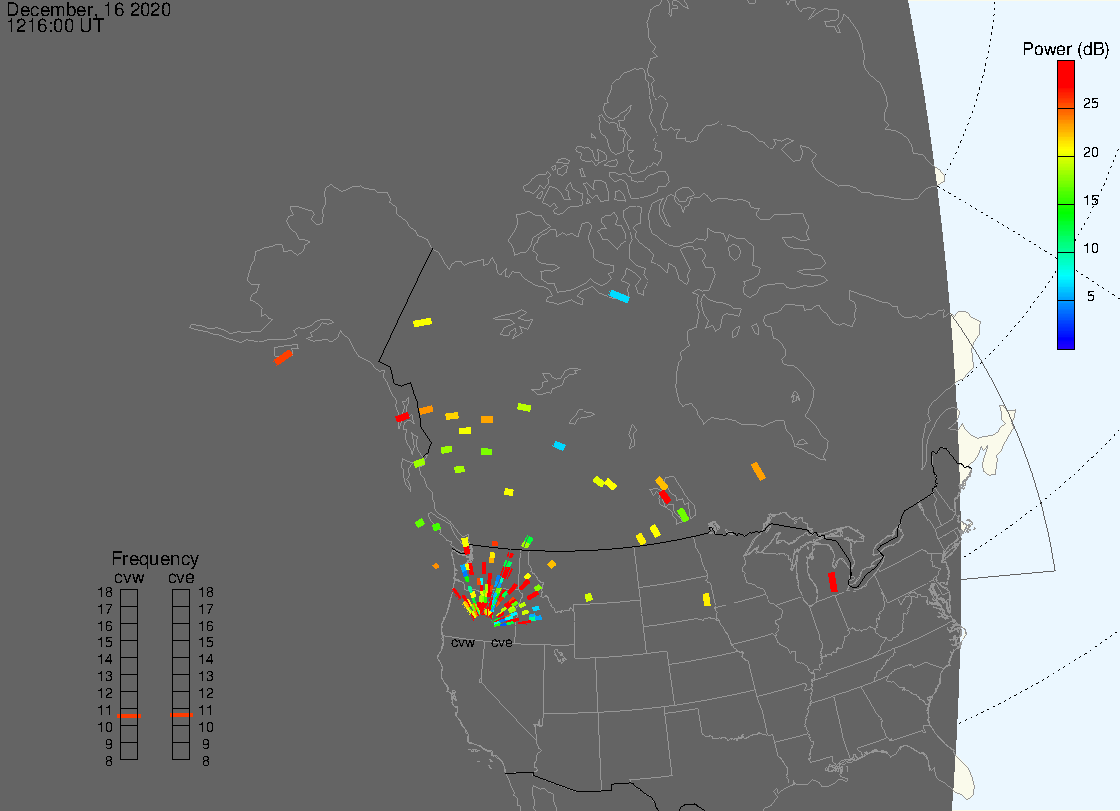Select the cyan echo marker in the Arctic islands

click(619, 297)
